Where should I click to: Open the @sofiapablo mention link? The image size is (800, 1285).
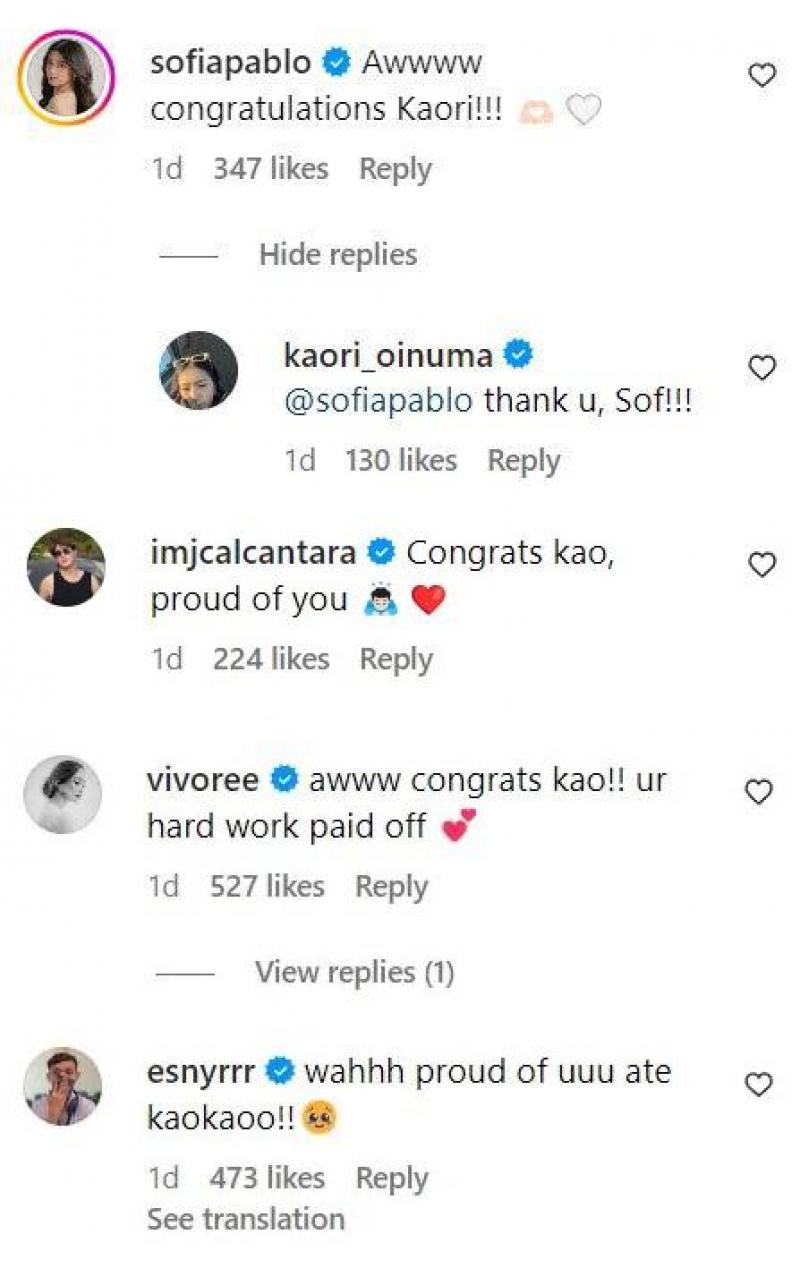pyautogui.click(x=379, y=401)
